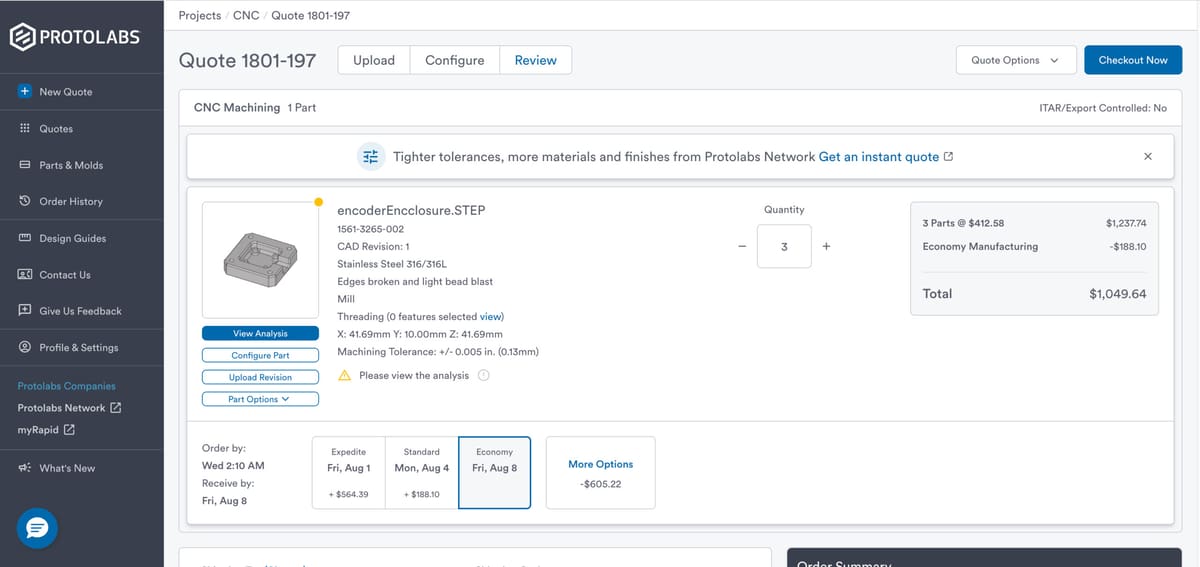
Task: Click the threading 'view' link
Action: pos(491,316)
